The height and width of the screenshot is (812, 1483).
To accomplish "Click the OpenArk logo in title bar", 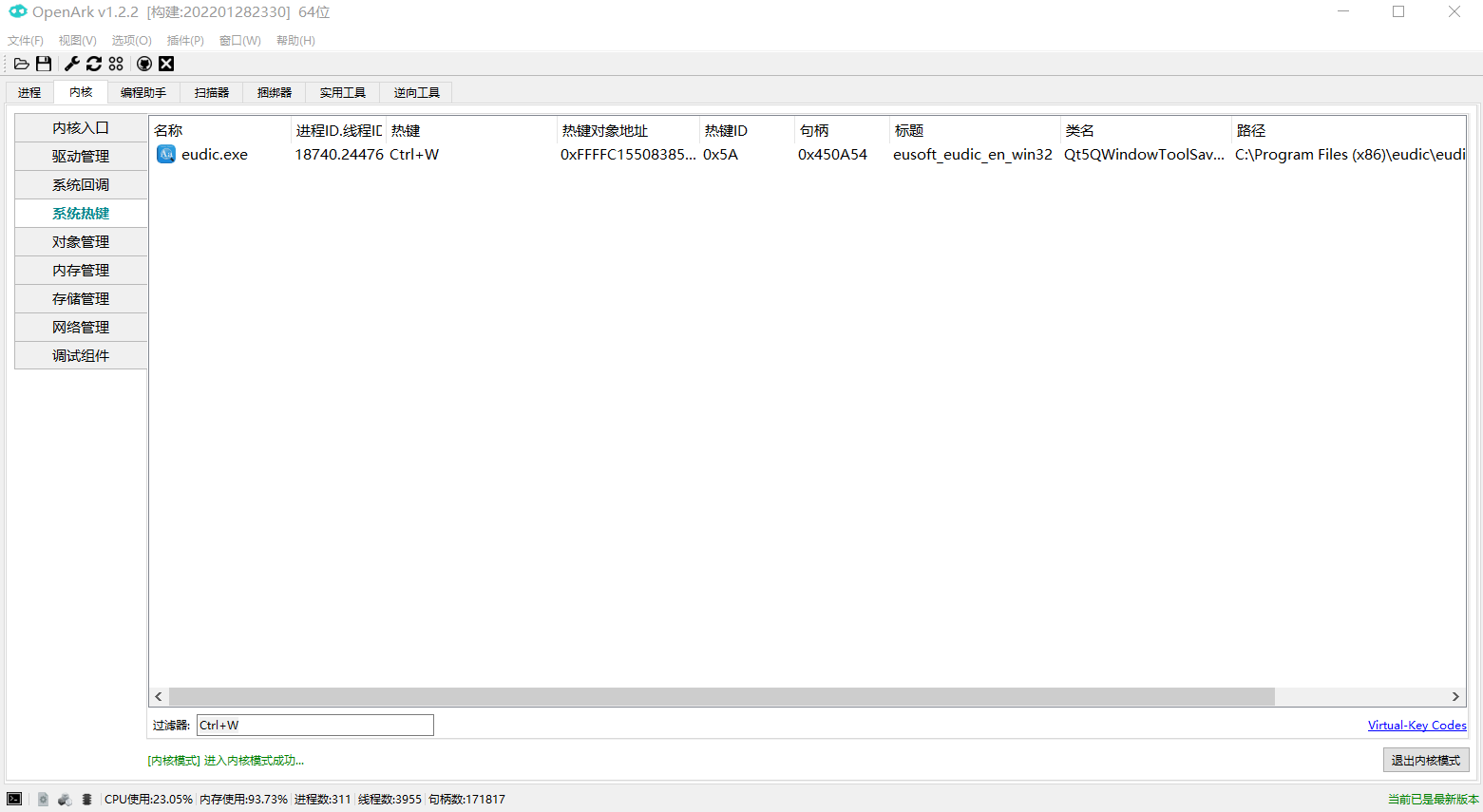I will (x=18, y=11).
